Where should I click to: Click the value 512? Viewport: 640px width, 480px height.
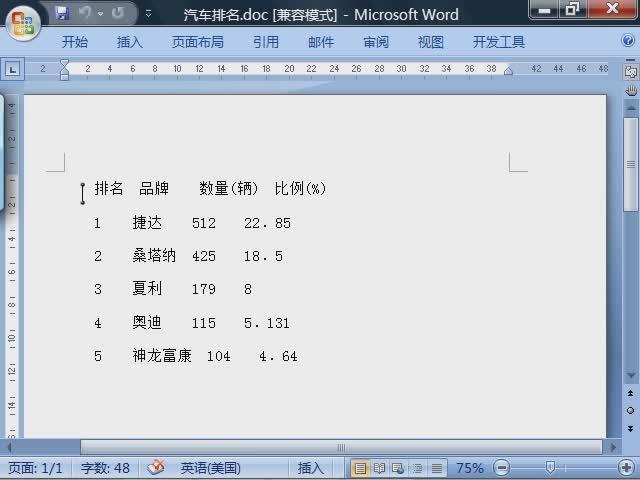(x=204, y=224)
